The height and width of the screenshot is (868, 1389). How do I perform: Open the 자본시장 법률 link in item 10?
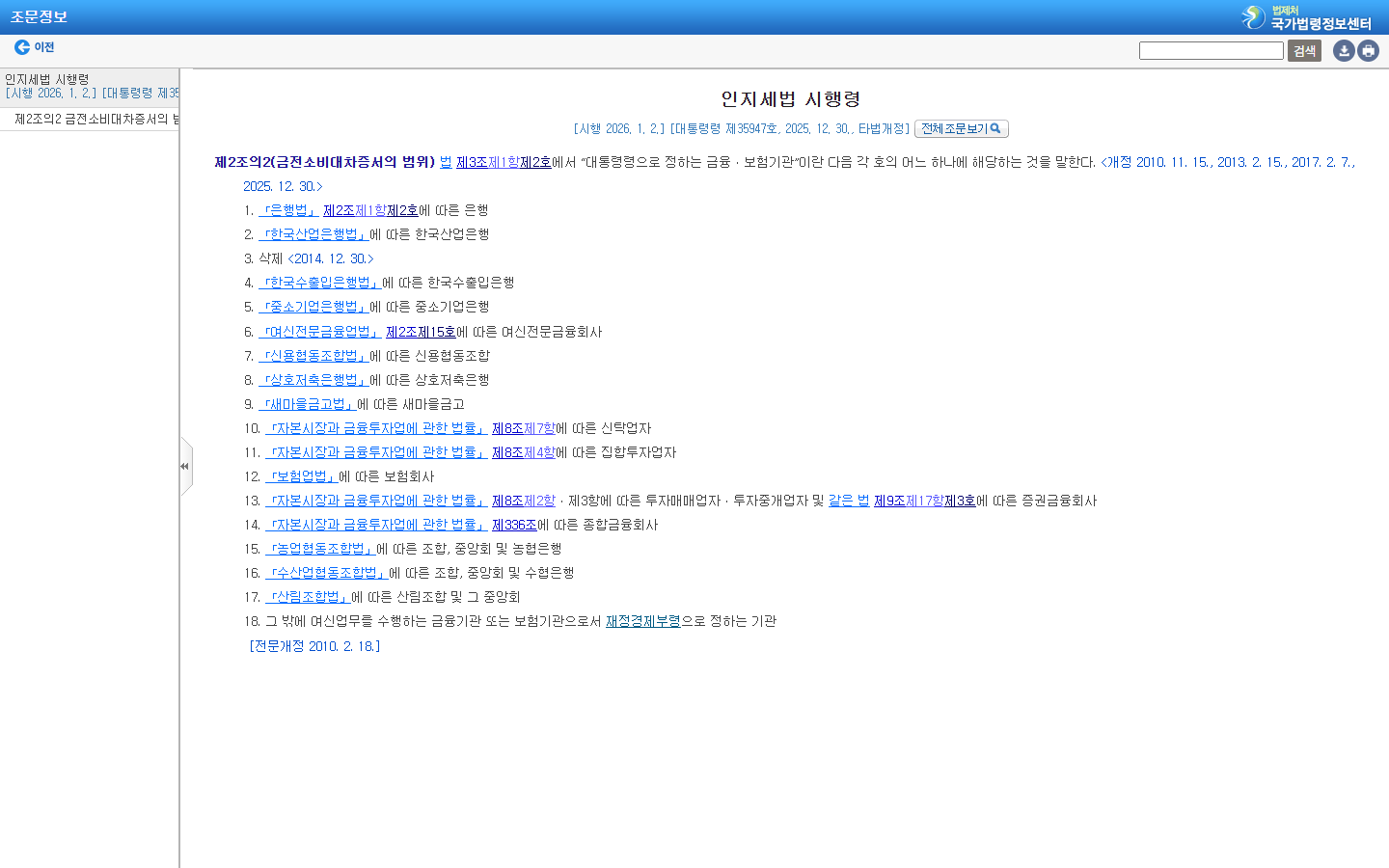pyautogui.click(x=376, y=428)
